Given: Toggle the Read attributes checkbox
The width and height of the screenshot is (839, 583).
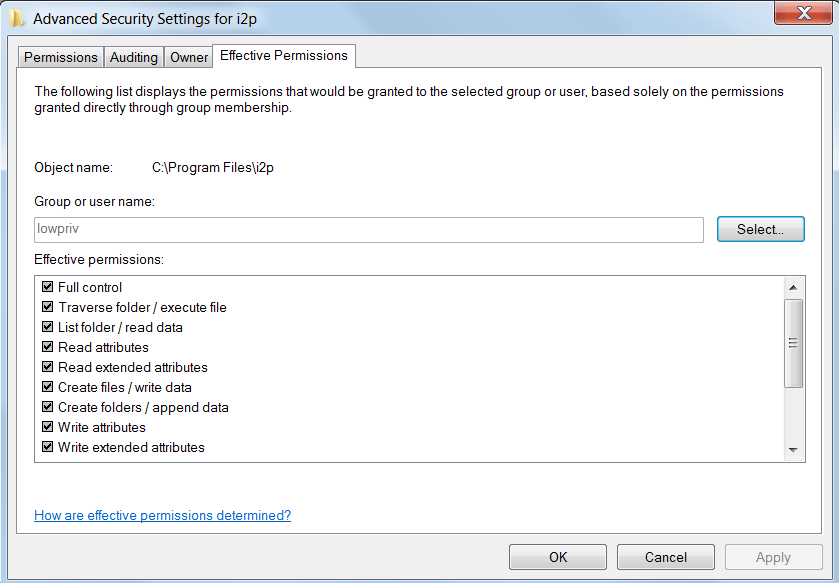Looking at the screenshot, I should coord(48,347).
